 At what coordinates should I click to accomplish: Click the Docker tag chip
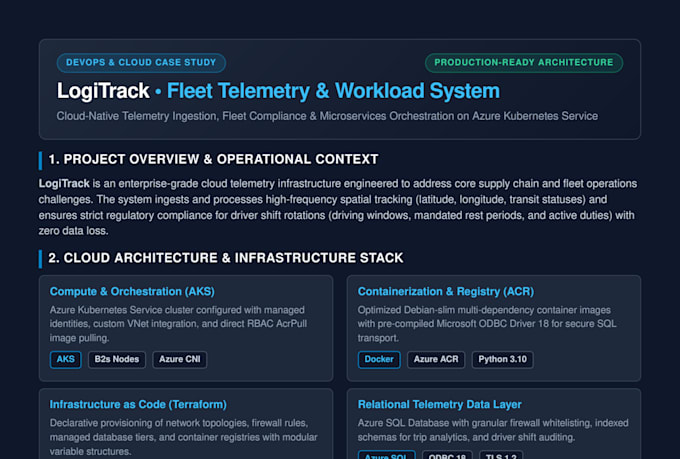pyautogui.click(x=379, y=359)
